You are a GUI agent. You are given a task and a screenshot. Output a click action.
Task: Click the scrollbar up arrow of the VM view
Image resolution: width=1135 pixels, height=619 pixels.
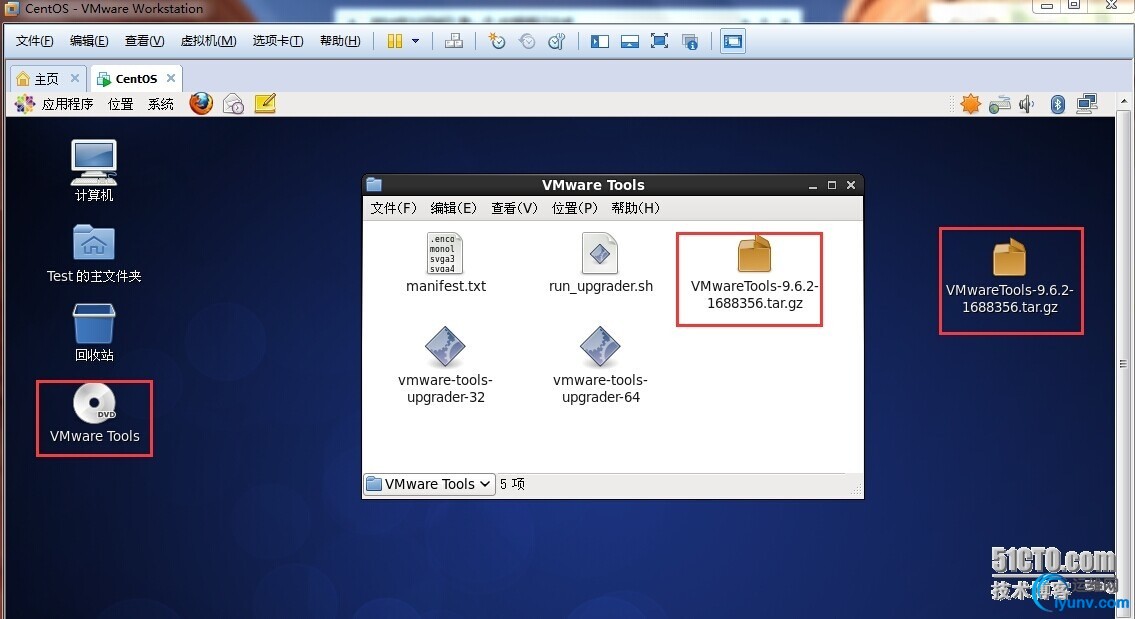tap(1123, 101)
